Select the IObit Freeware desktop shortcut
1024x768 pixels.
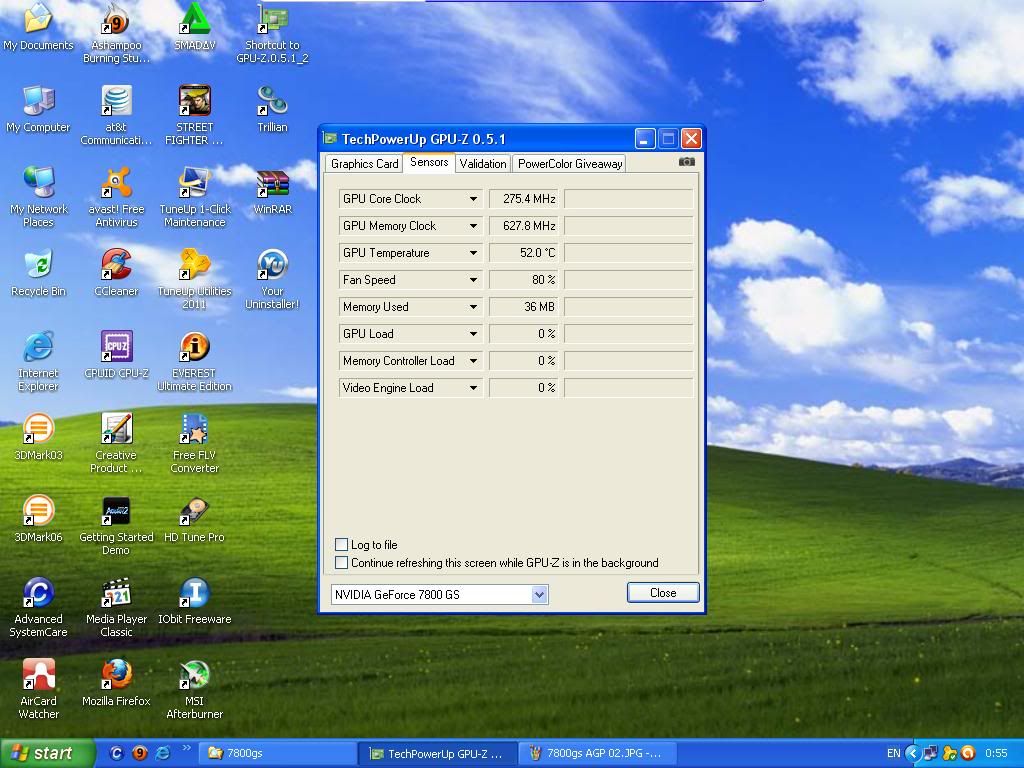(x=195, y=602)
